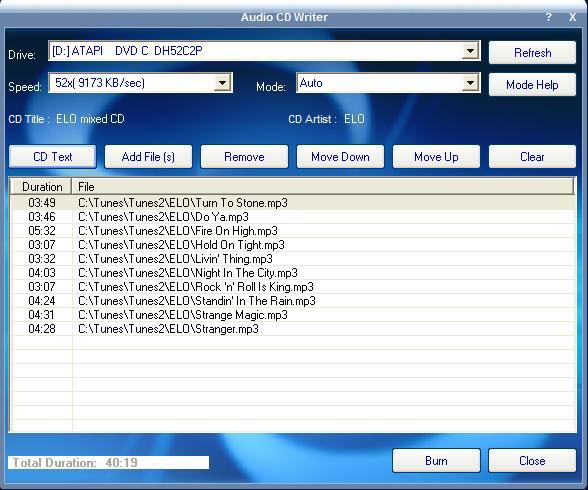Click duration 03:46 cell
588x490 pixels.
(42, 217)
